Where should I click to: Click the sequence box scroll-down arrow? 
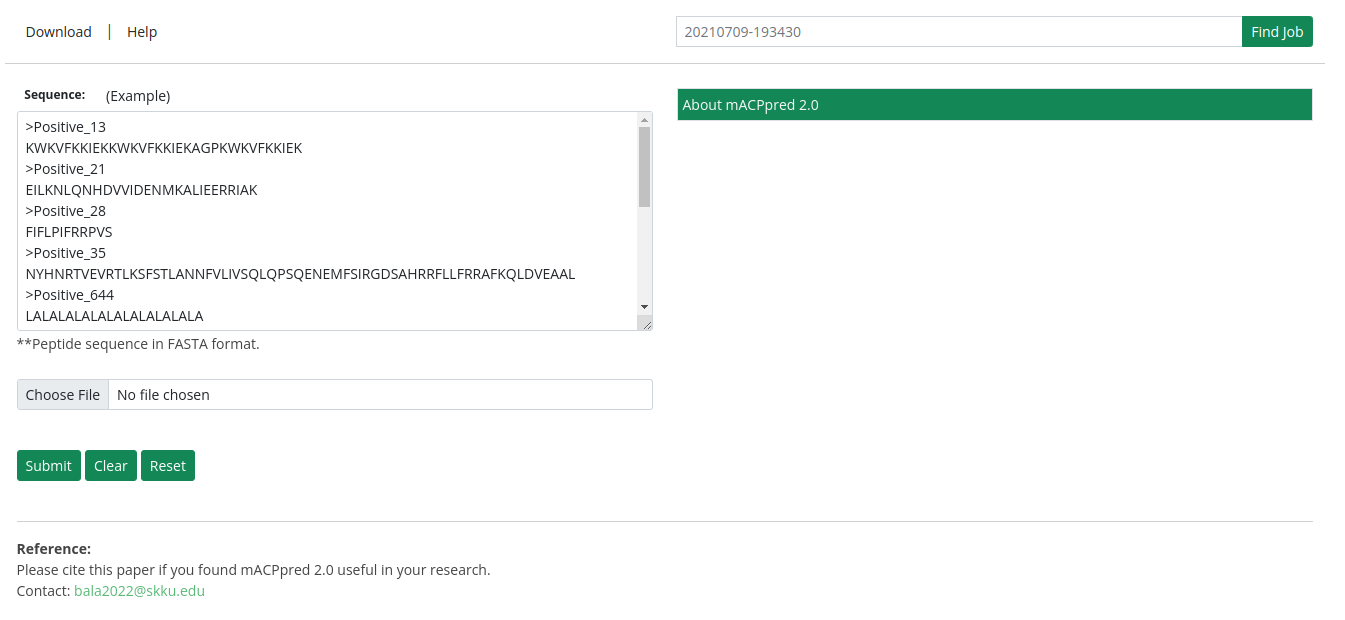(644, 306)
